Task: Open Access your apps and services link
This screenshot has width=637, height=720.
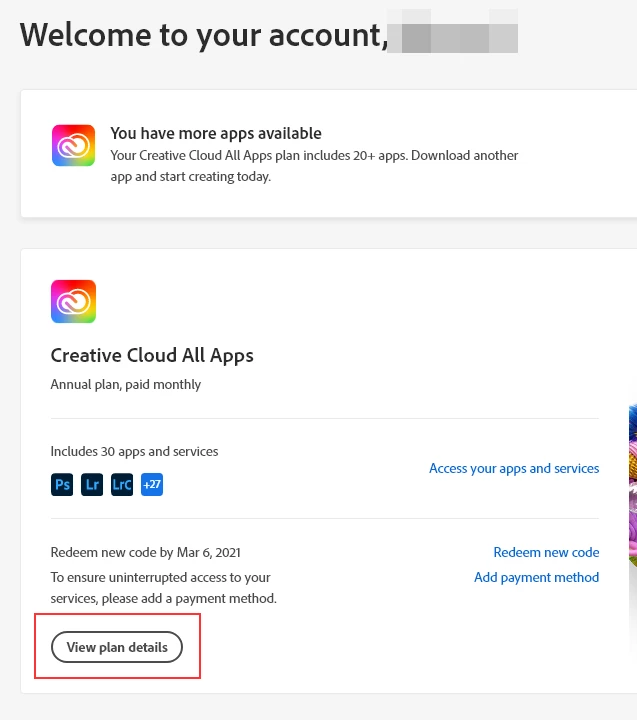Action: coord(514,468)
